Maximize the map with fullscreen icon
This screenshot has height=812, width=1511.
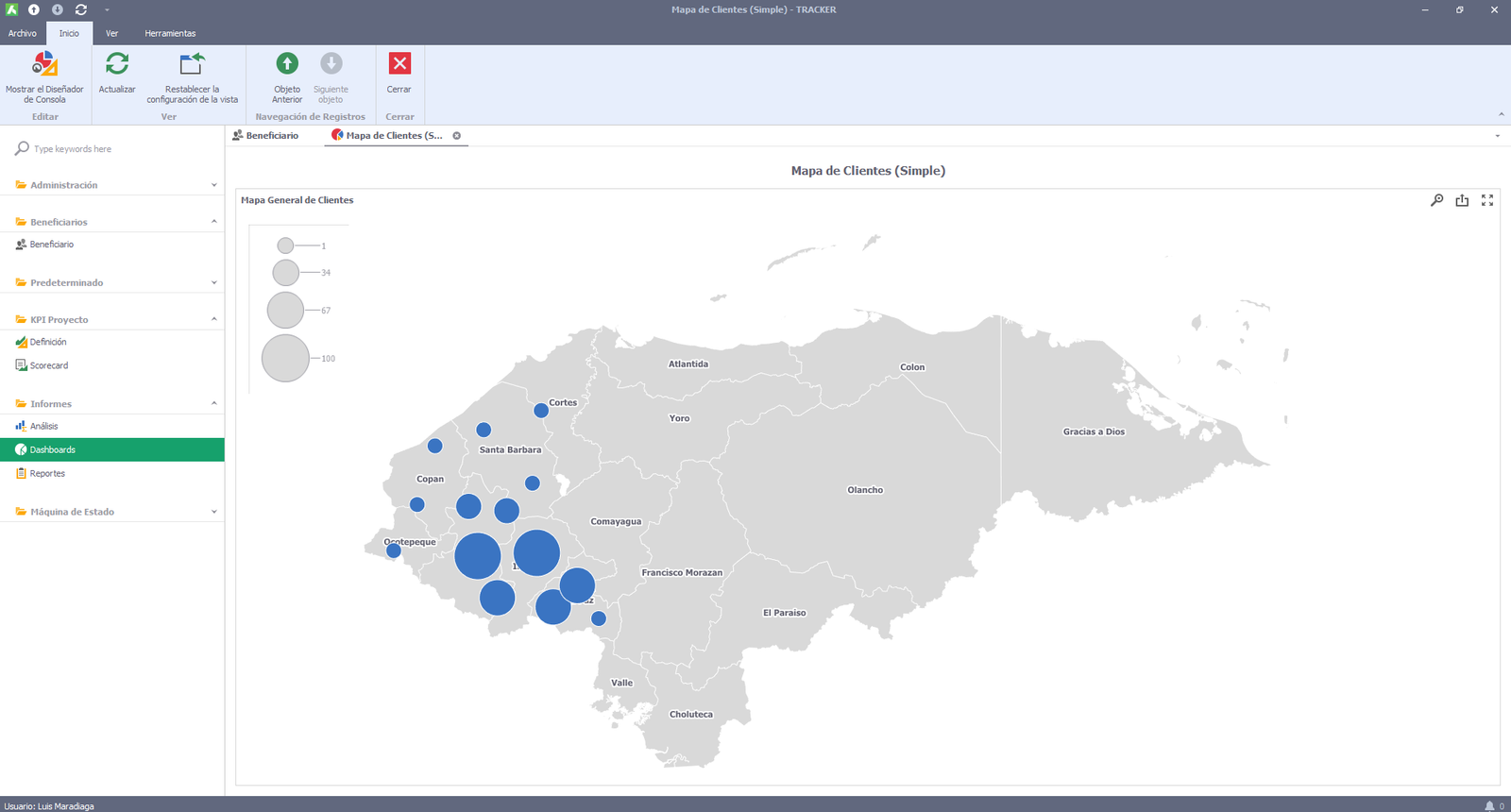coord(1487,200)
